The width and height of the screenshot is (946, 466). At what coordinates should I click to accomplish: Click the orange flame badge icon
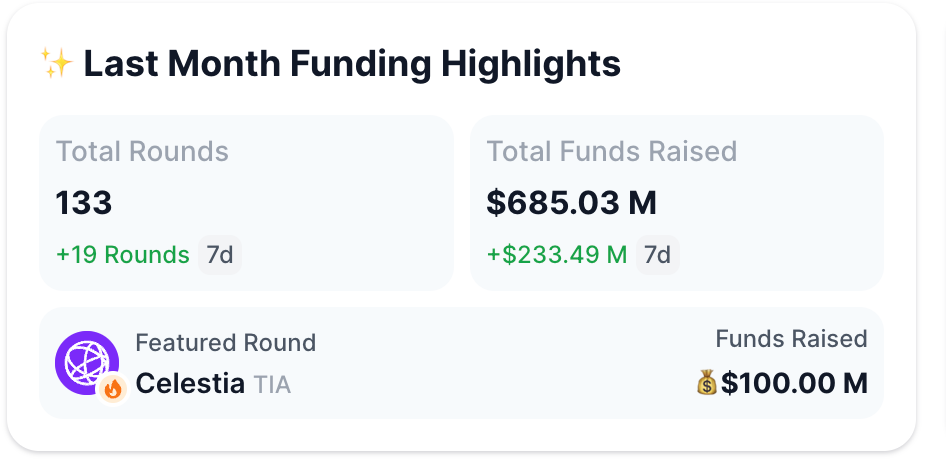pos(112,389)
